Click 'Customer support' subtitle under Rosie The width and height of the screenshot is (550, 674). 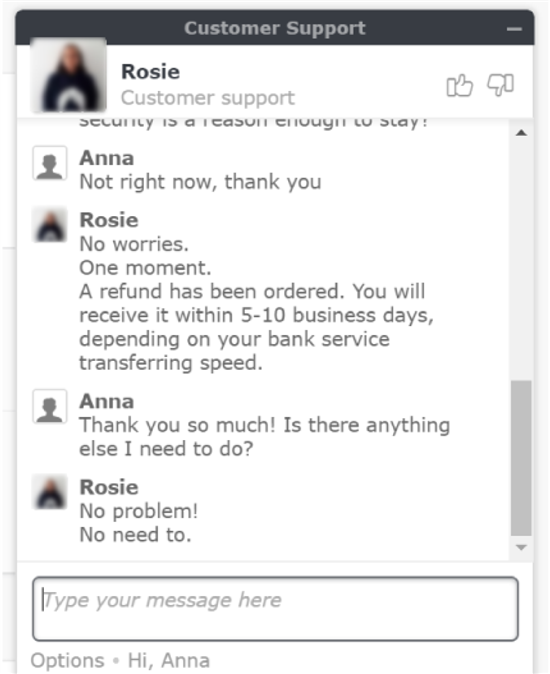click(x=208, y=98)
